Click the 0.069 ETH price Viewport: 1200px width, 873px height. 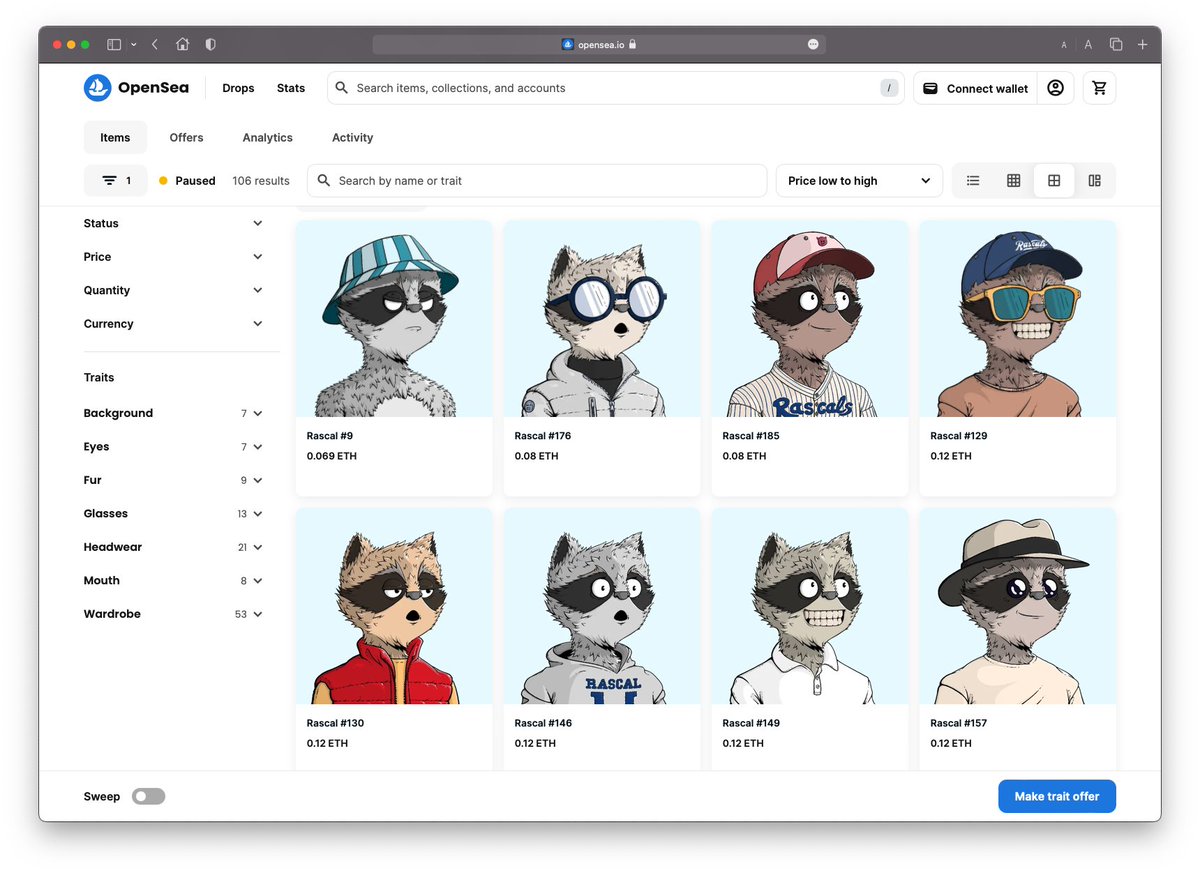pyautogui.click(x=332, y=456)
